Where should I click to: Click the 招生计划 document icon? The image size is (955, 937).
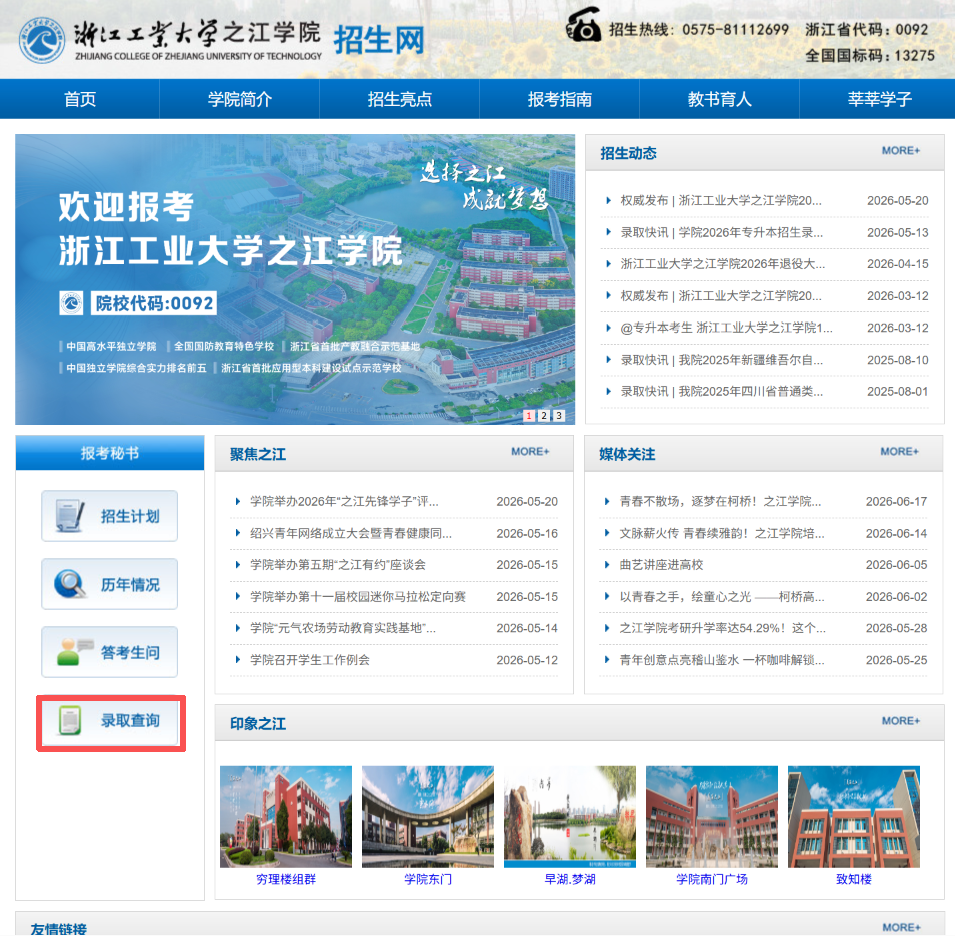pos(69,516)
